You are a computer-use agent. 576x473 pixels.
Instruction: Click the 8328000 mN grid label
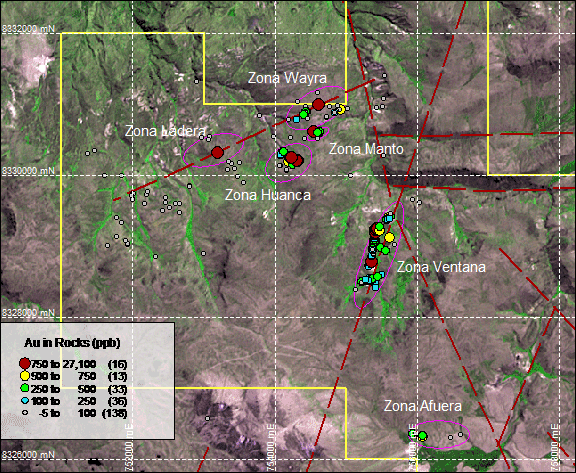pos(29,313)
